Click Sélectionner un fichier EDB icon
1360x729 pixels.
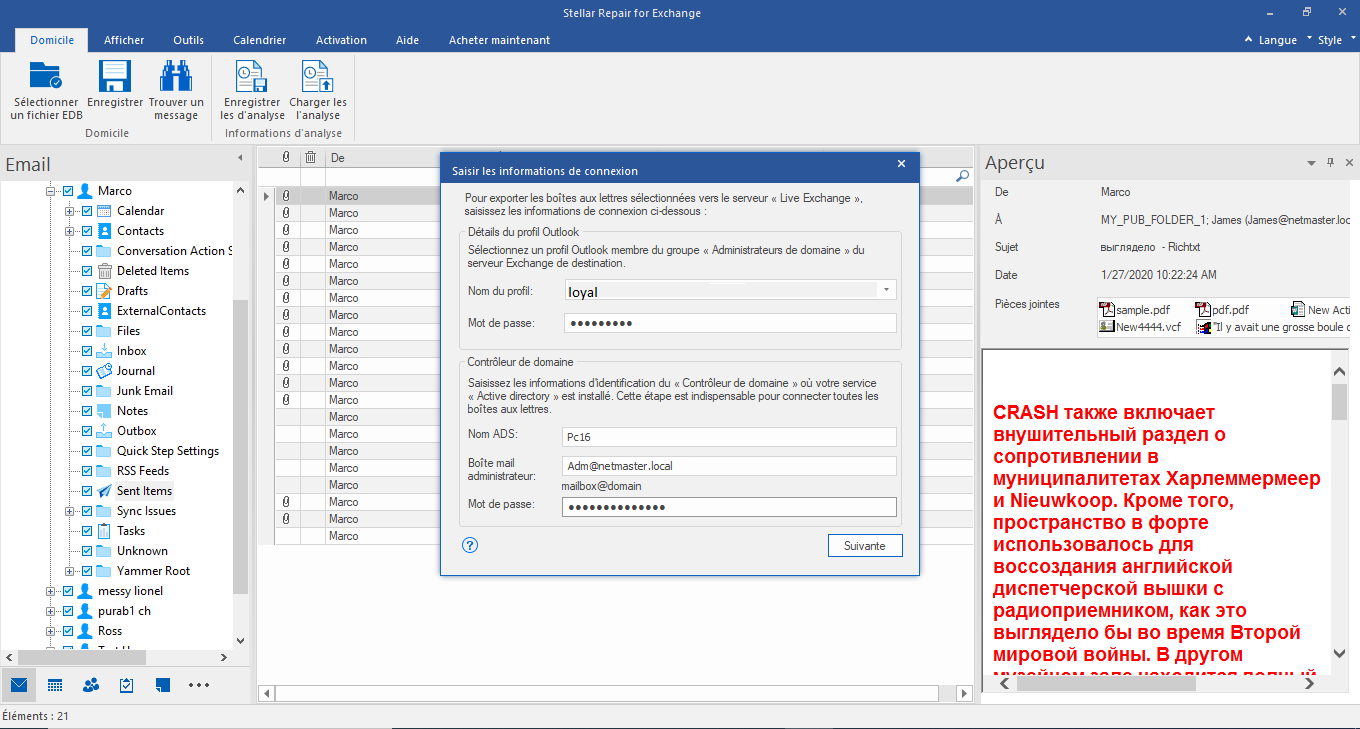click(x=45, y=78)
